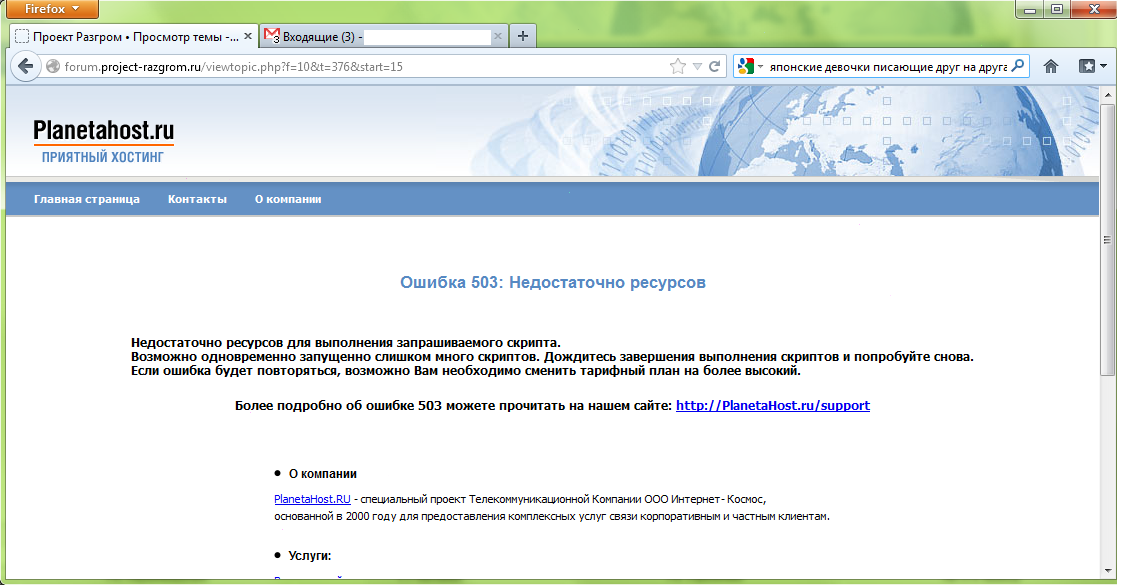Click the PlanetaHost.RU link under О компании
The height and width of the screenshot is (585, 1121).
312,499
